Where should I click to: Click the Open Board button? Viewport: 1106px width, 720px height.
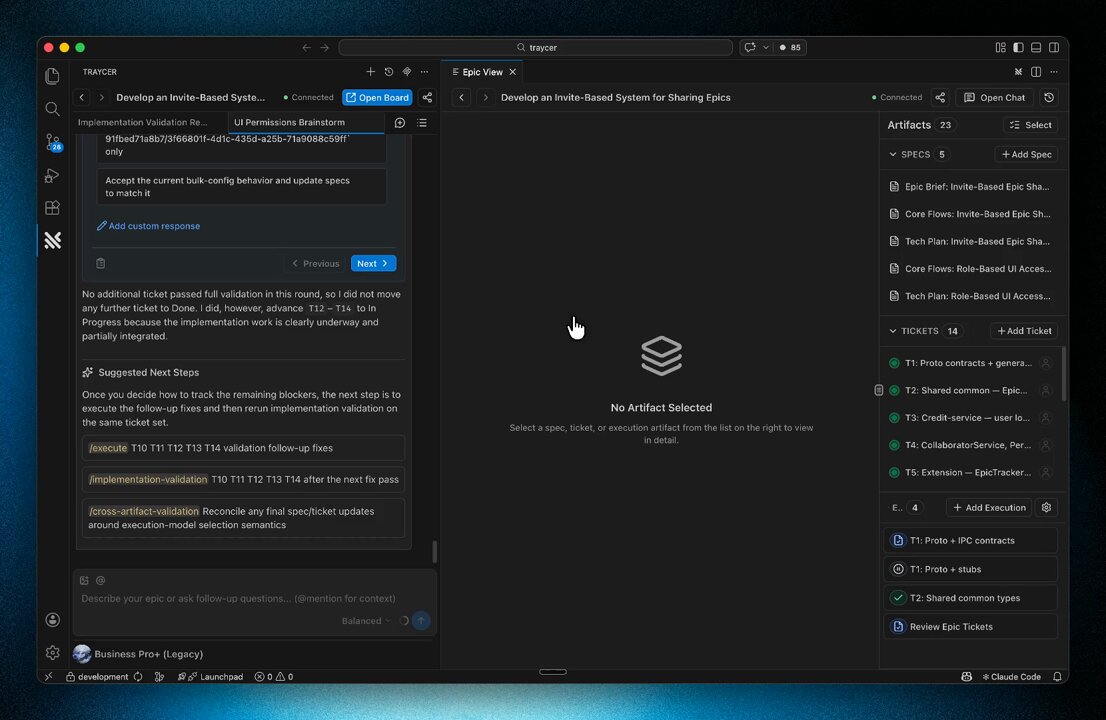tap(377, 97)
